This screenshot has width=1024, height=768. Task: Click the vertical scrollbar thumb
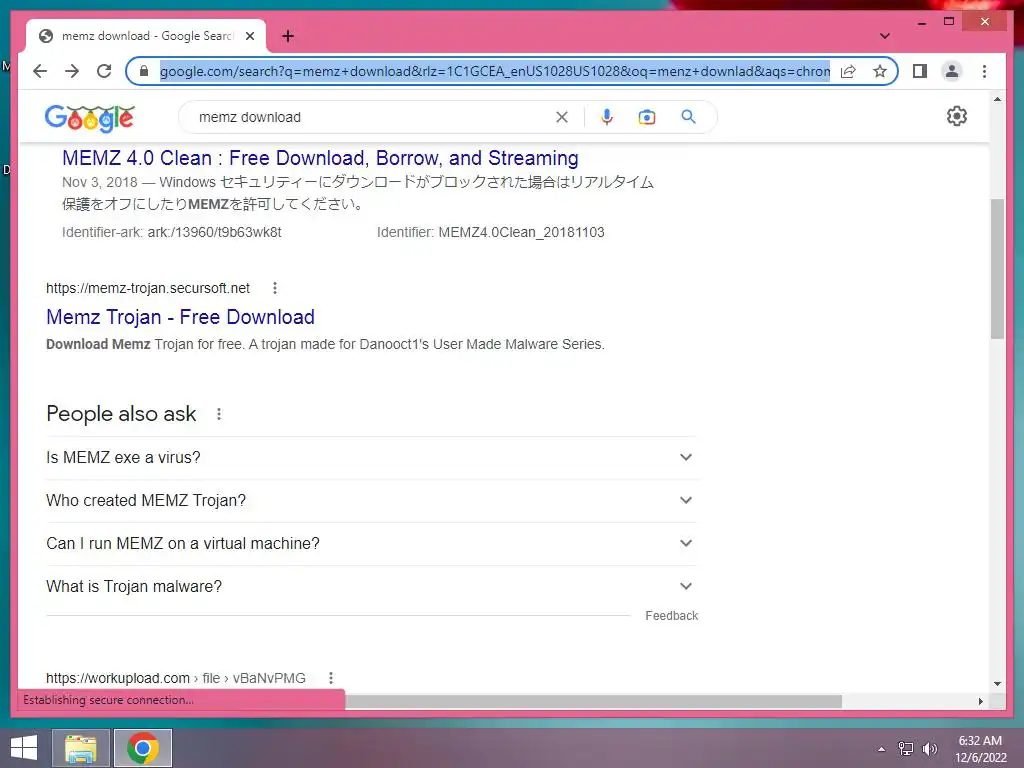pyautogui.click(x=997, y=268)
